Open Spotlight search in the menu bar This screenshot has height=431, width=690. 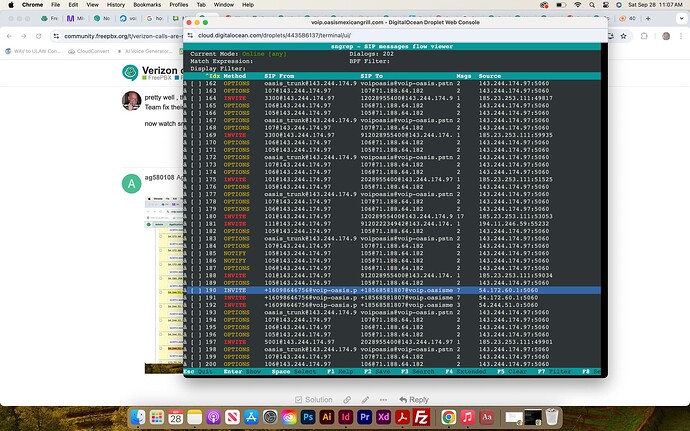coord(592,5)
